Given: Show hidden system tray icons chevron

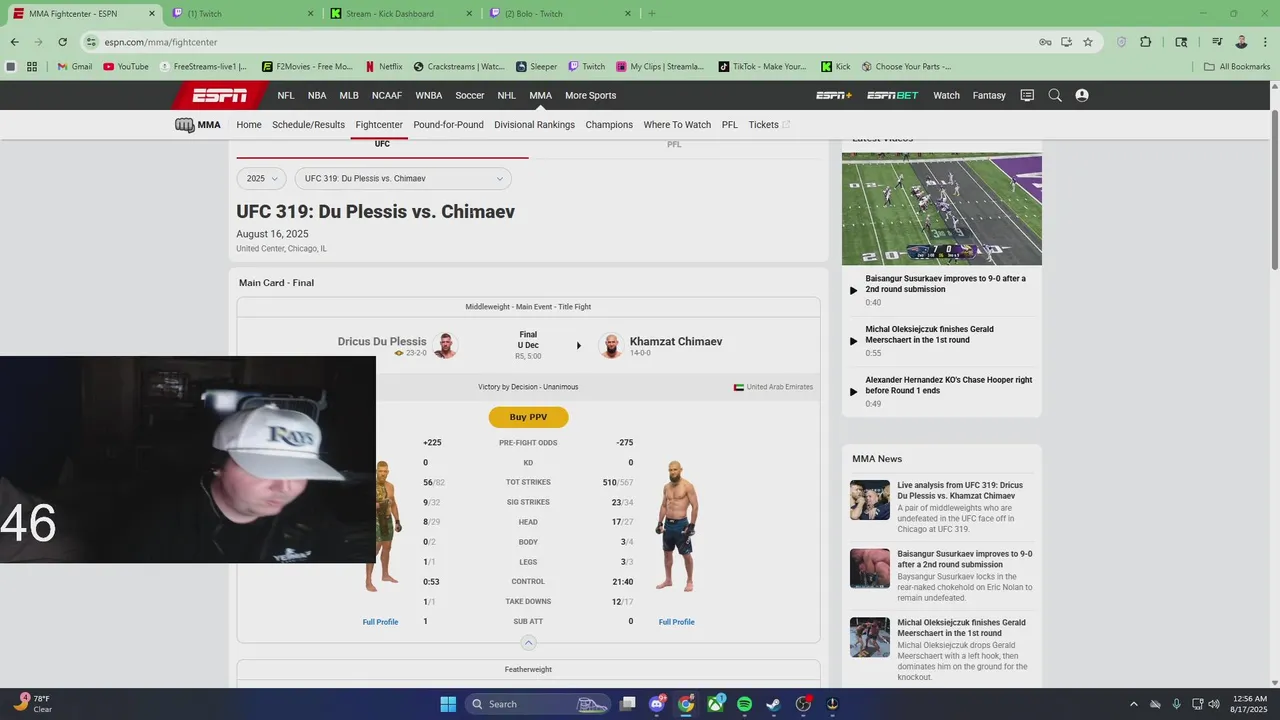Looking at the screenshot, I should click(1133, 704).
